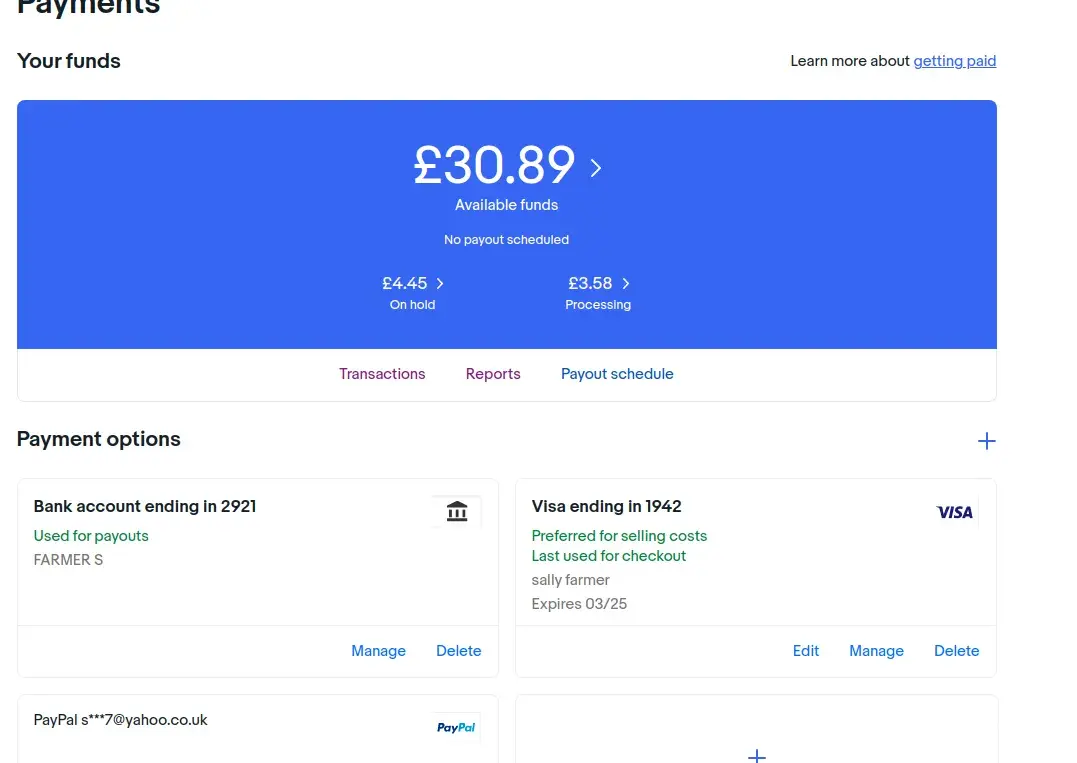This screenshot has width=1077, height=763.
Task: Delete bank account ending in 2921
Action: click(x=459, y=651)
